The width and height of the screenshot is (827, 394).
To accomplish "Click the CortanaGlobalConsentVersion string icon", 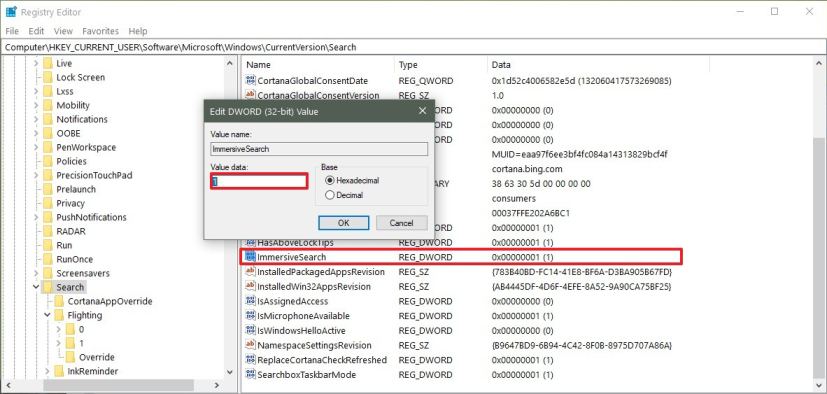I will tap(251, 95).
